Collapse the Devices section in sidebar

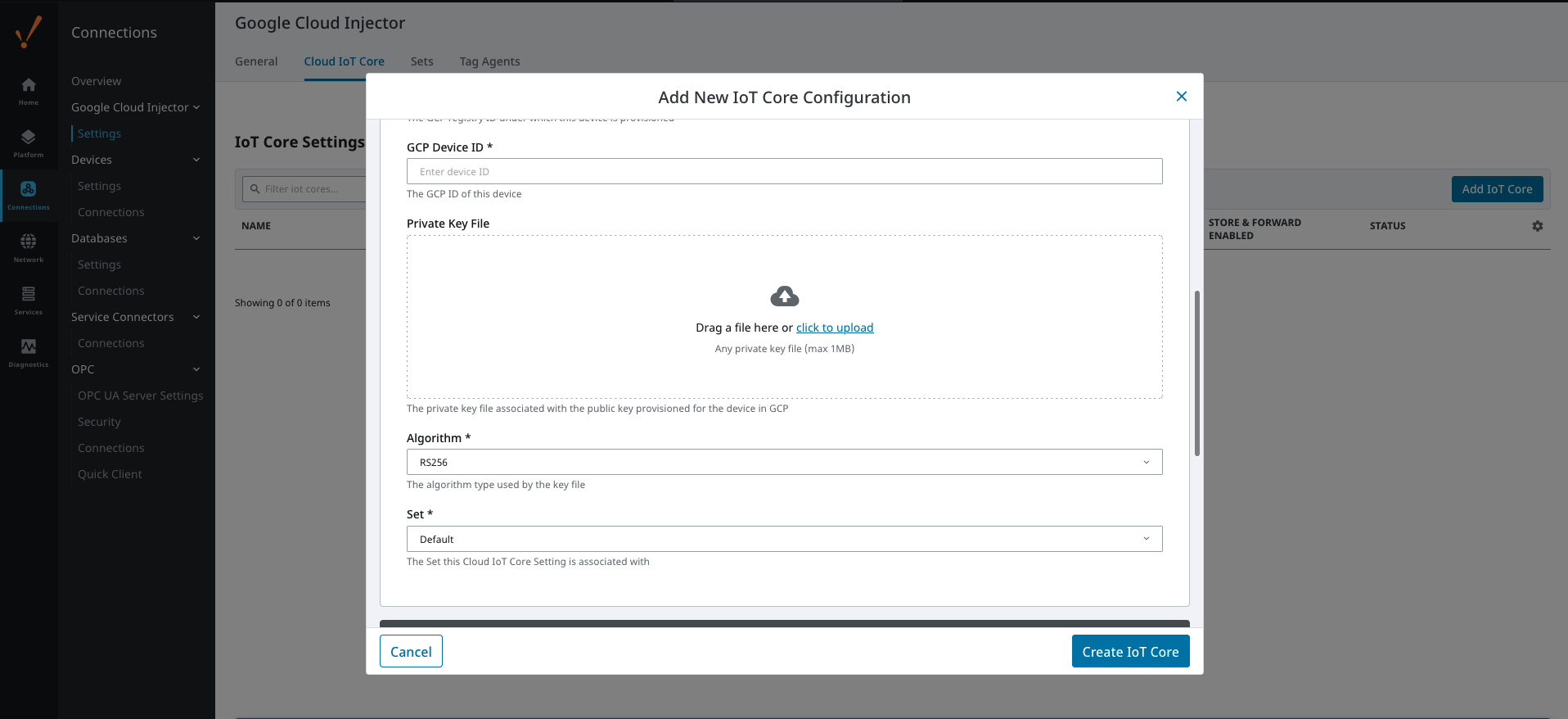[196, 160]
